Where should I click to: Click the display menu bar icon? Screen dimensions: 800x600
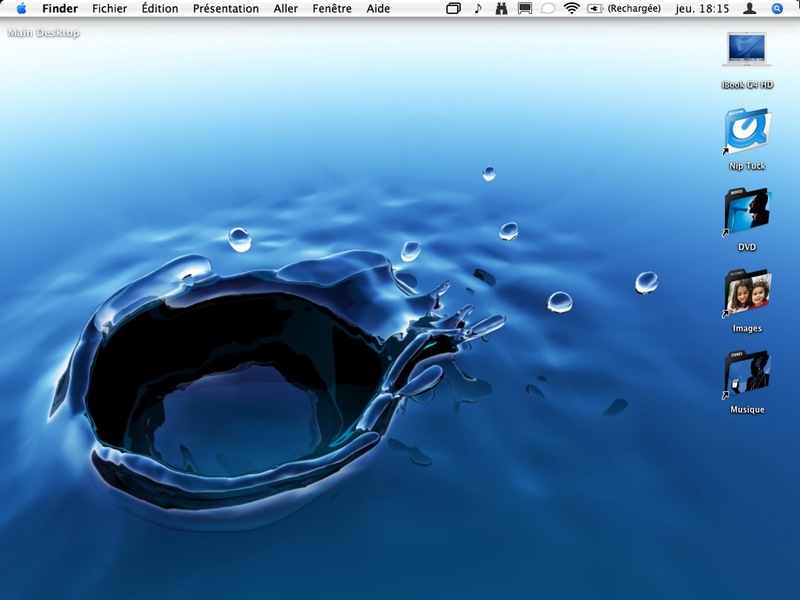tap(524, 9)
